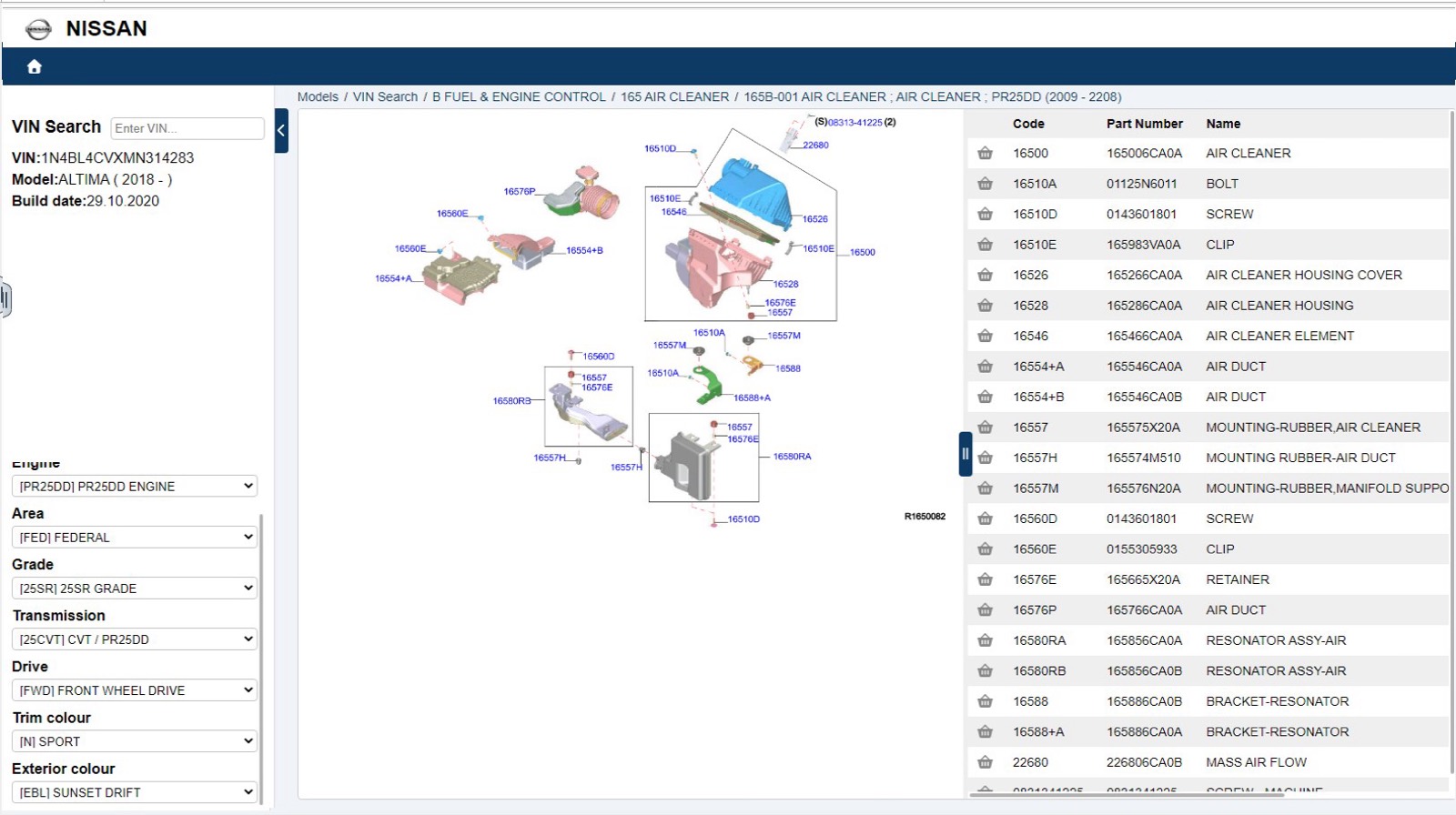Click callout 16526 in the diagram
The height and width of the screenshot is (815, 1456).
coord(815,219)
